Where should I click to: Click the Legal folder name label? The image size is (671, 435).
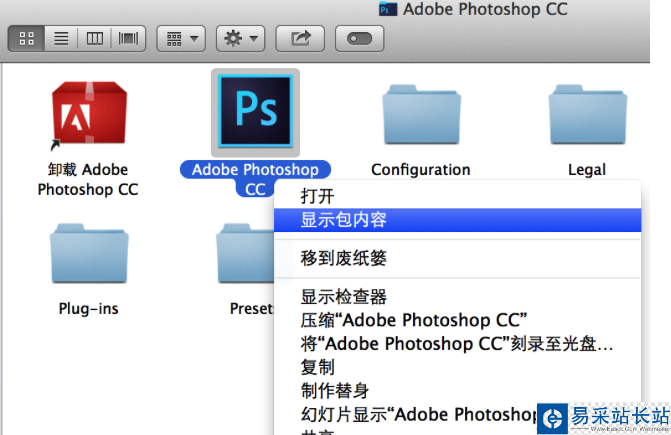point(587,170)
